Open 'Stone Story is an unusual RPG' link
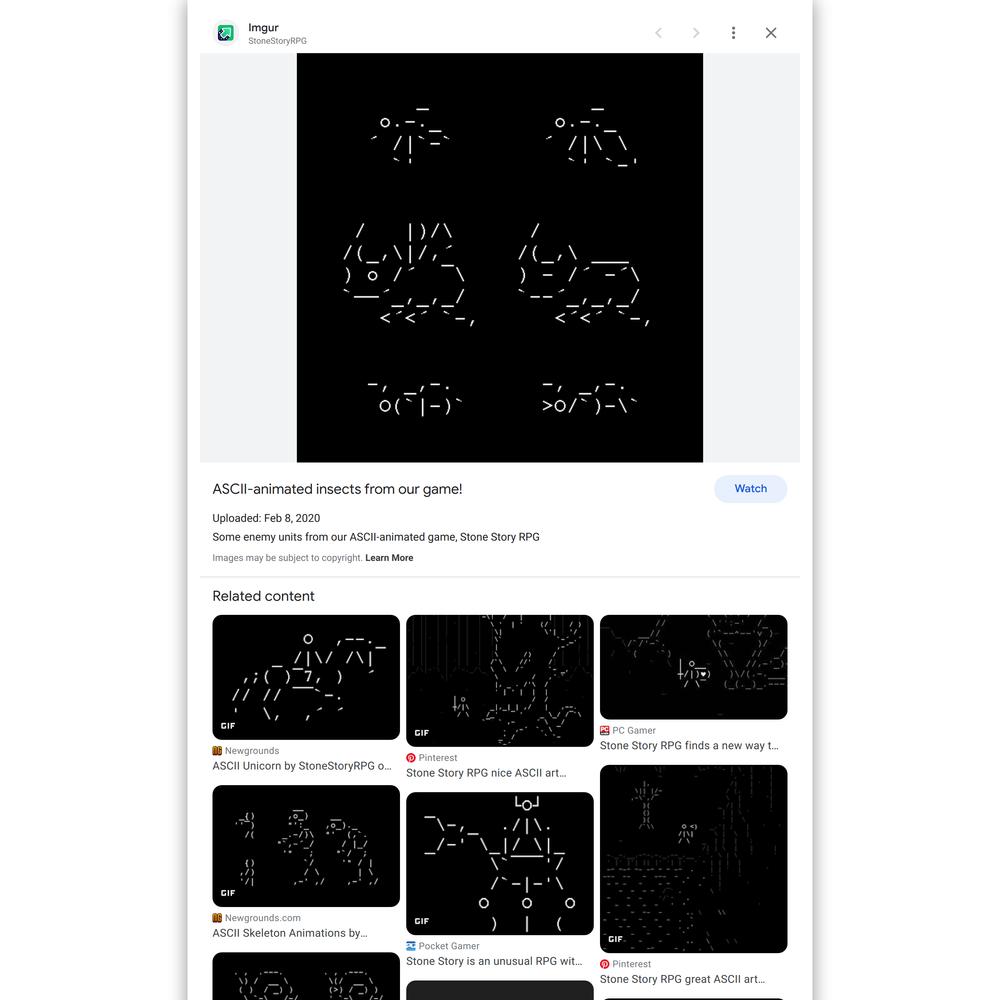 (494, 961)
